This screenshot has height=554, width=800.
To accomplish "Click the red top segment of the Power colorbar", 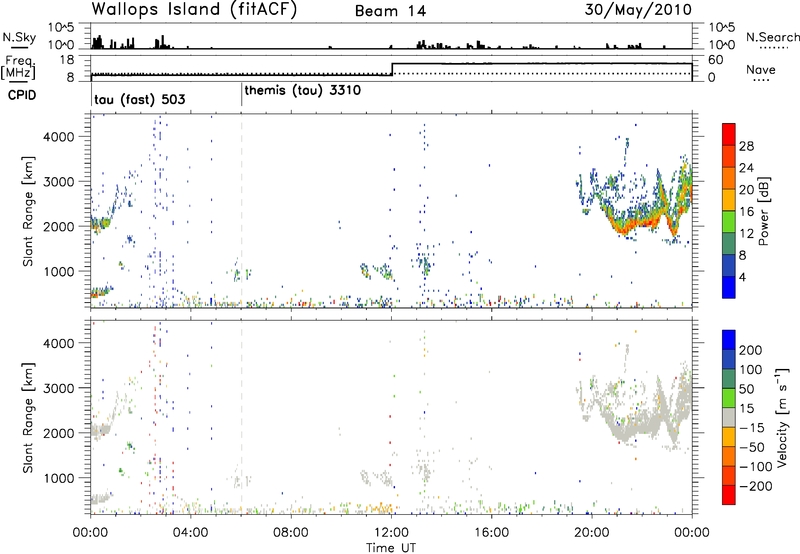I will coord(729,134).
